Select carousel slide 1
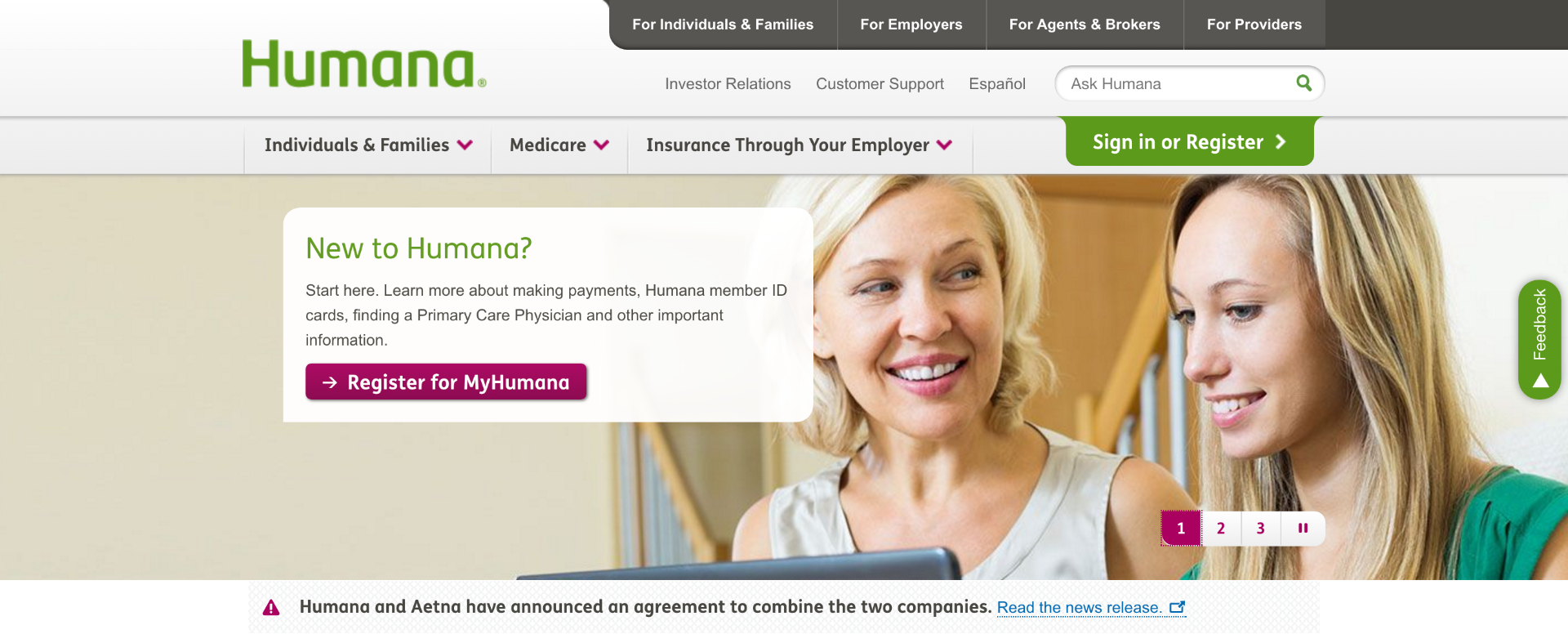The height and width of the screenshot is (634, 1568). 1181,528
